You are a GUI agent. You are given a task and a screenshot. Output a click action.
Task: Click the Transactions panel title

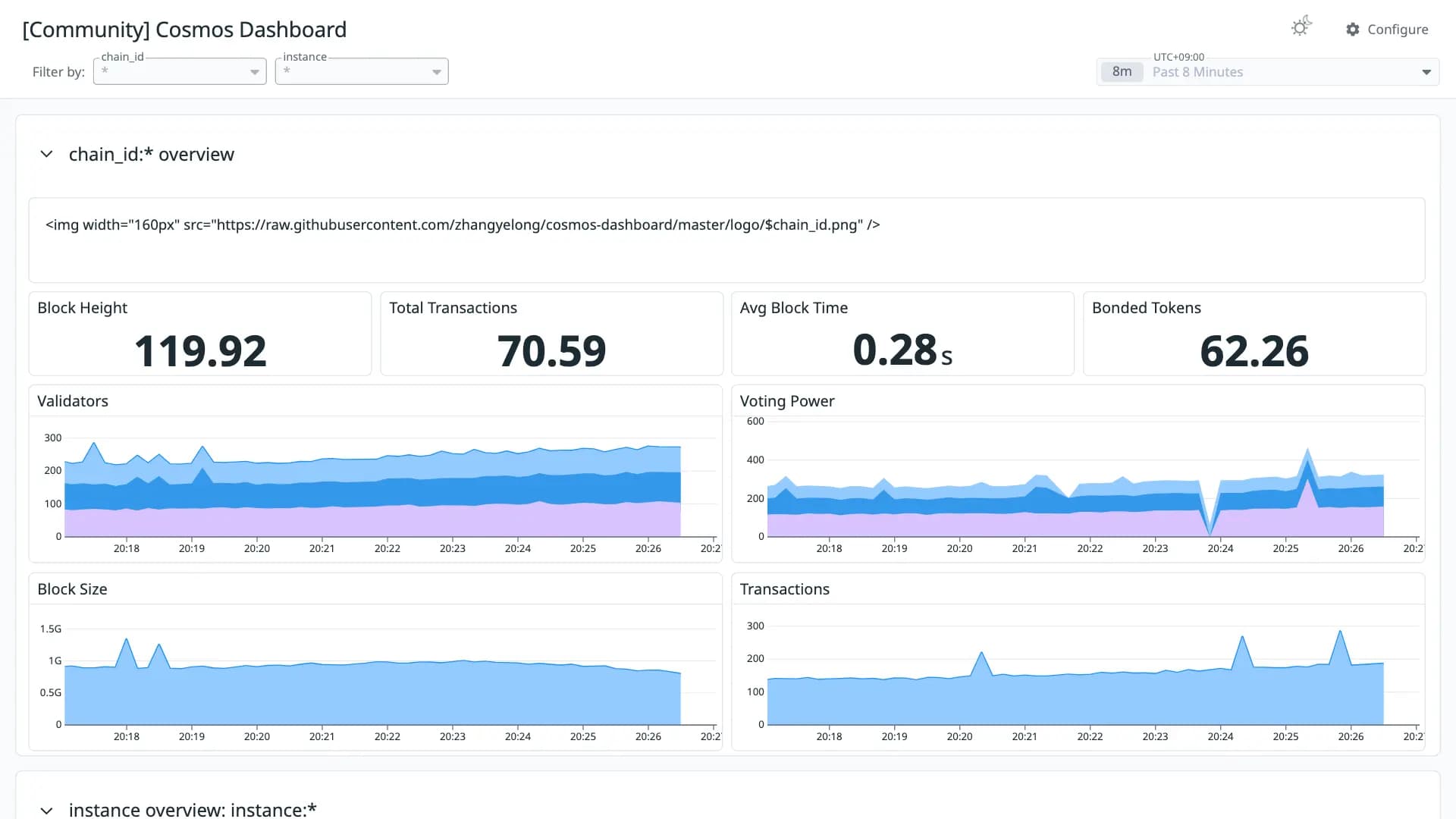[784, 589]
